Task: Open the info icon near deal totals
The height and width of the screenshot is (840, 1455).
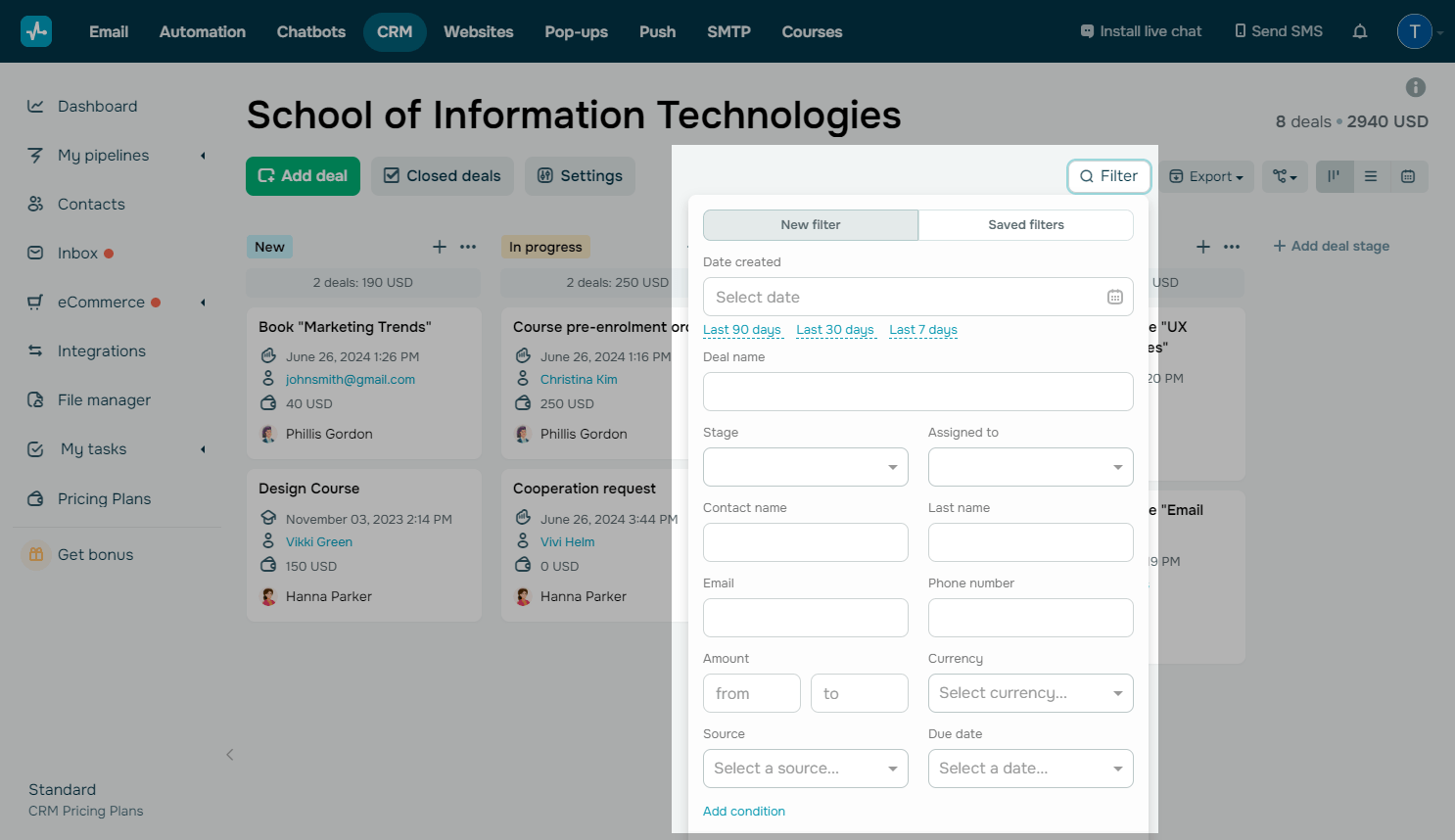Action: click(1415, 87)
